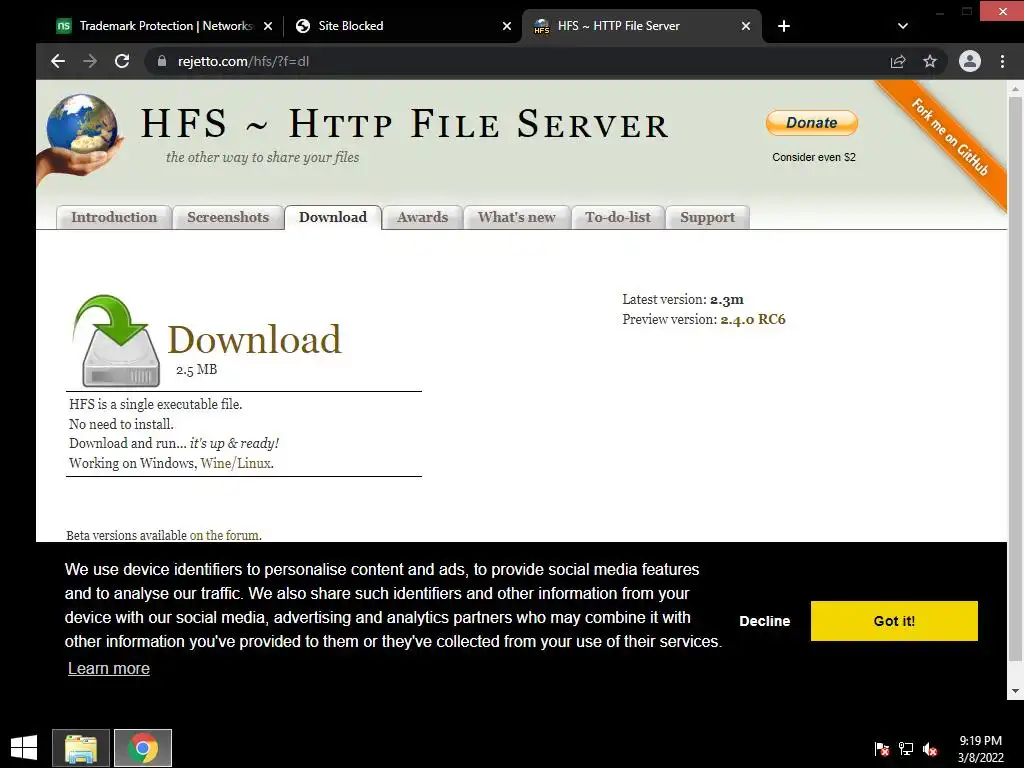Click 'No need to install.' text
This screenshot has width=1024, height=768.
pos(121,424)
